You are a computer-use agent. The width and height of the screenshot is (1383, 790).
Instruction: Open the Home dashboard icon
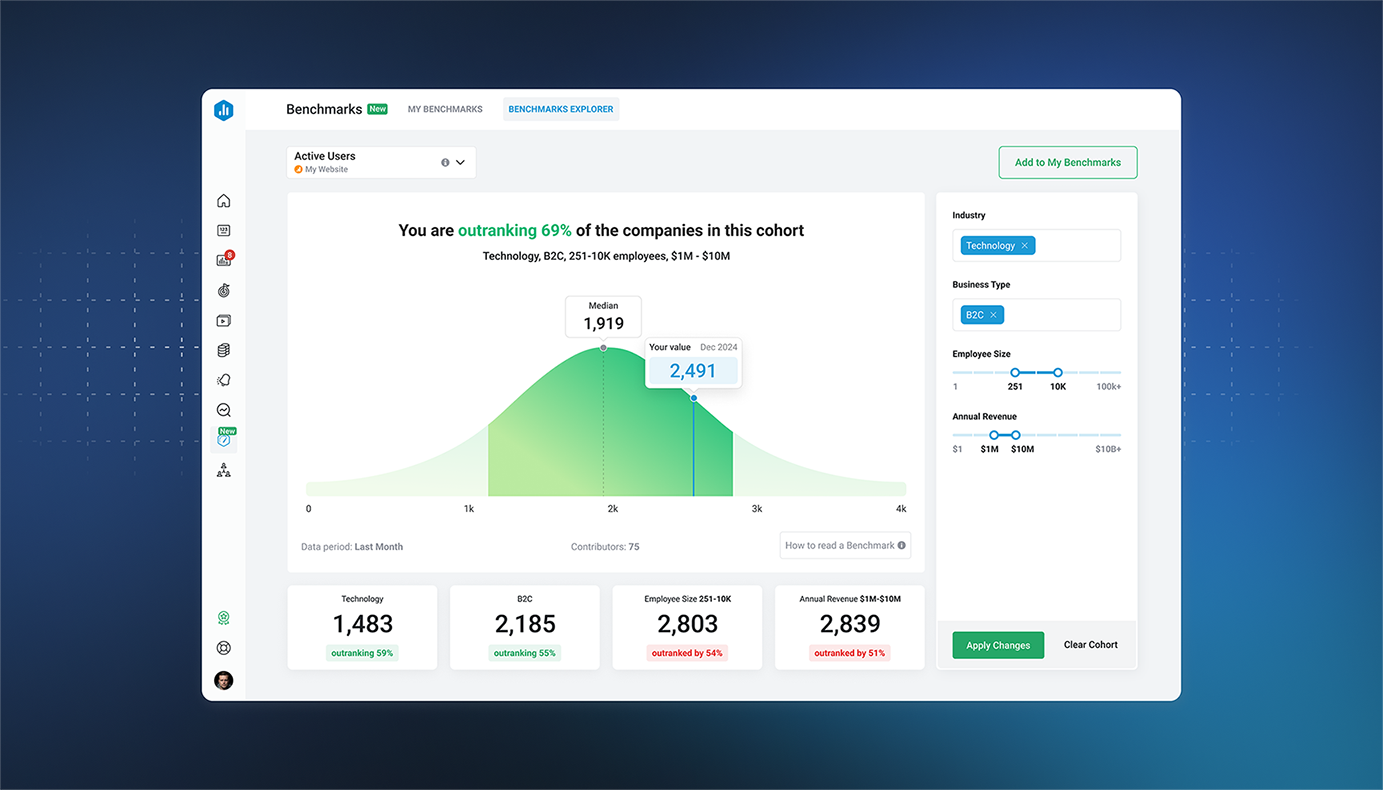[x=223, y=200]
